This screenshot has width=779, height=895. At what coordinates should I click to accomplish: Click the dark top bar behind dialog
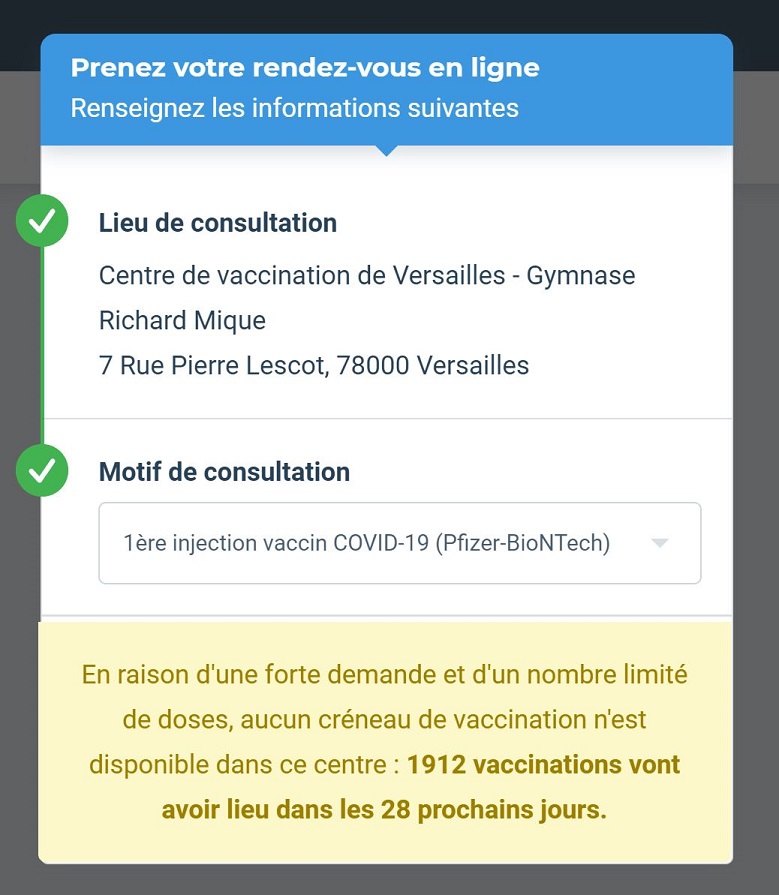coord(389,16)
